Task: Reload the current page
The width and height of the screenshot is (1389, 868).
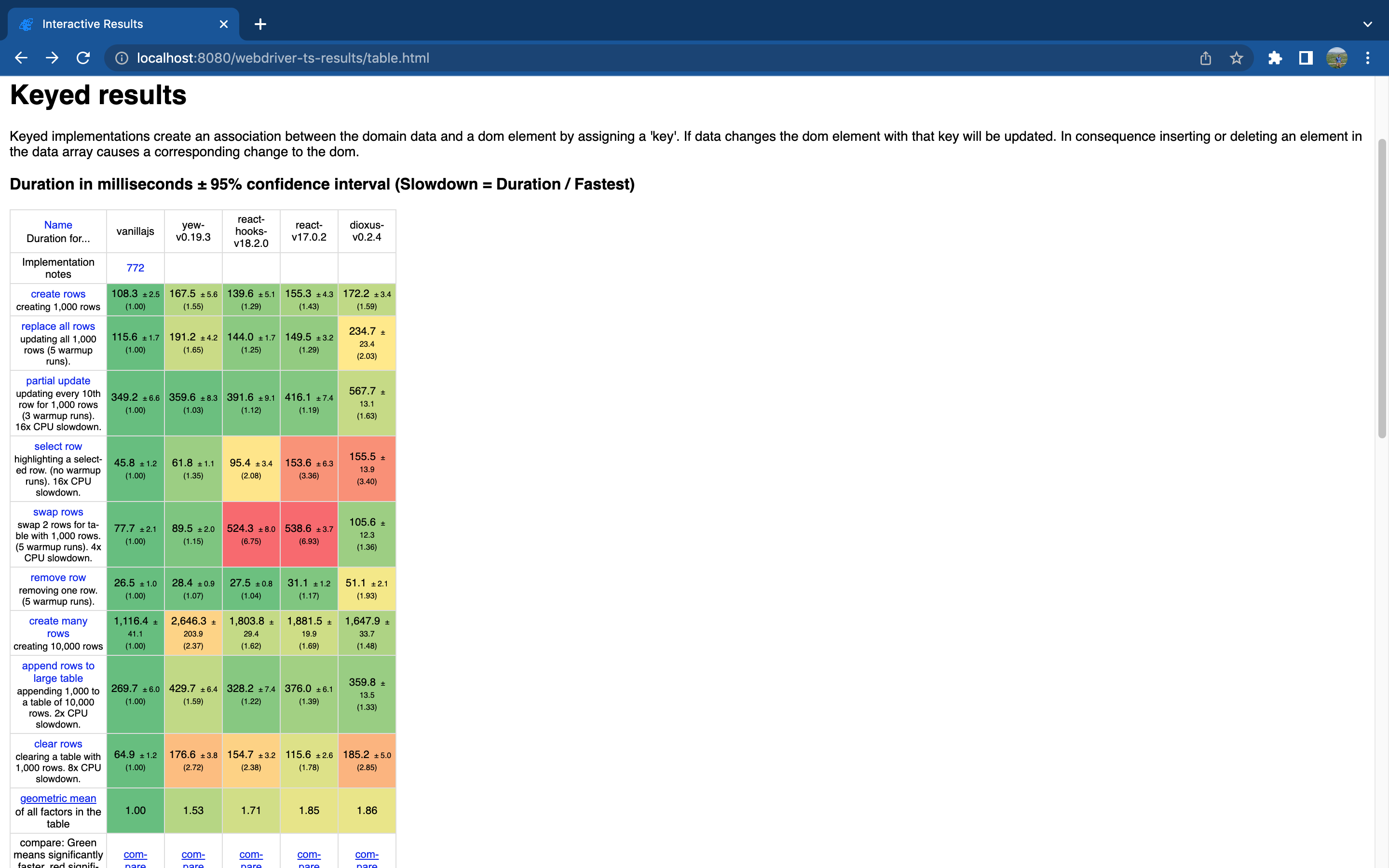Action: 83,57
